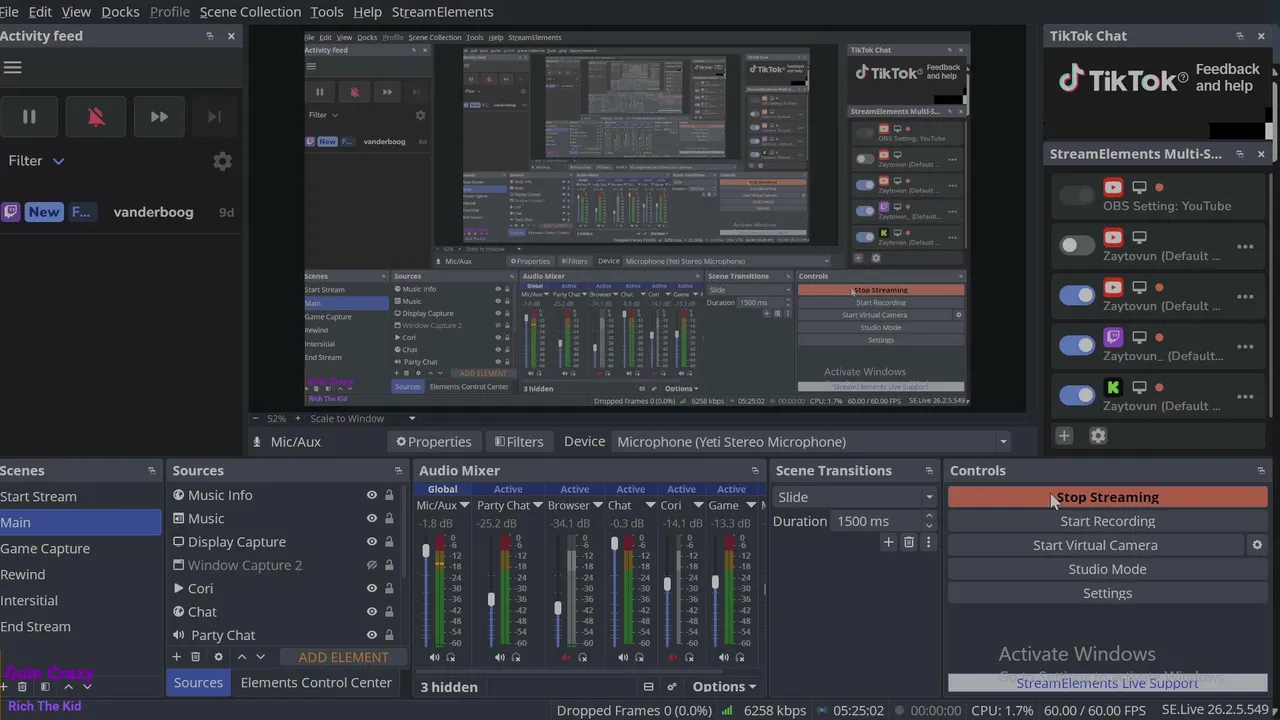Toggle the red mute alerts bell
1280x720 pixels.
(96, 117)
